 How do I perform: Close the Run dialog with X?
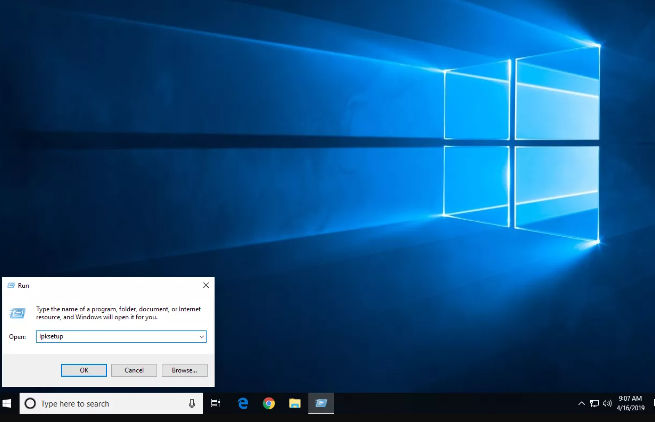(x=206, y=285)
